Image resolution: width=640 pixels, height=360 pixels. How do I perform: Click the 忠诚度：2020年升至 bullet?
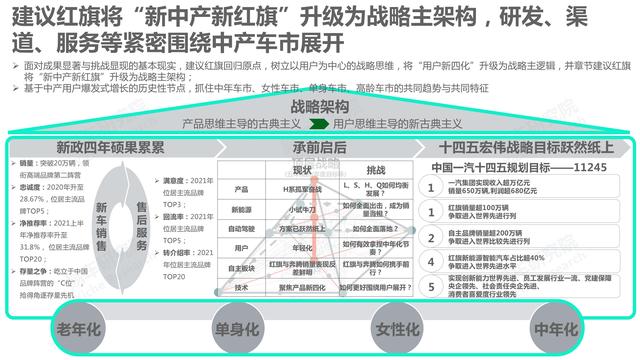click(49, 199)
